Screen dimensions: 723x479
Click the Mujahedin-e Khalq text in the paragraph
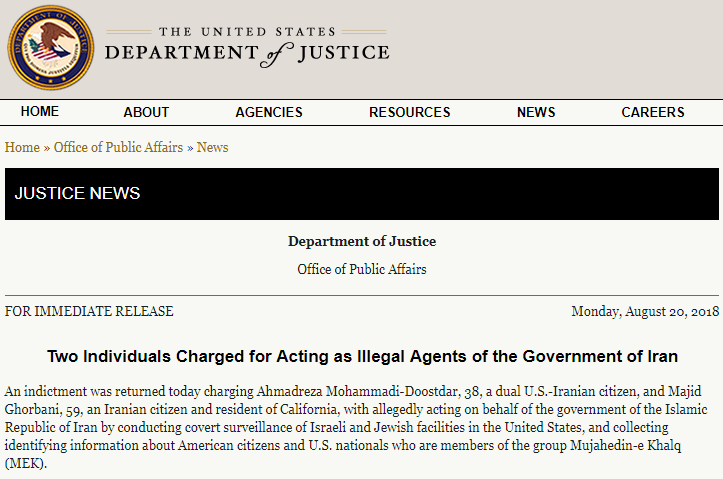[x=625, y=445]
